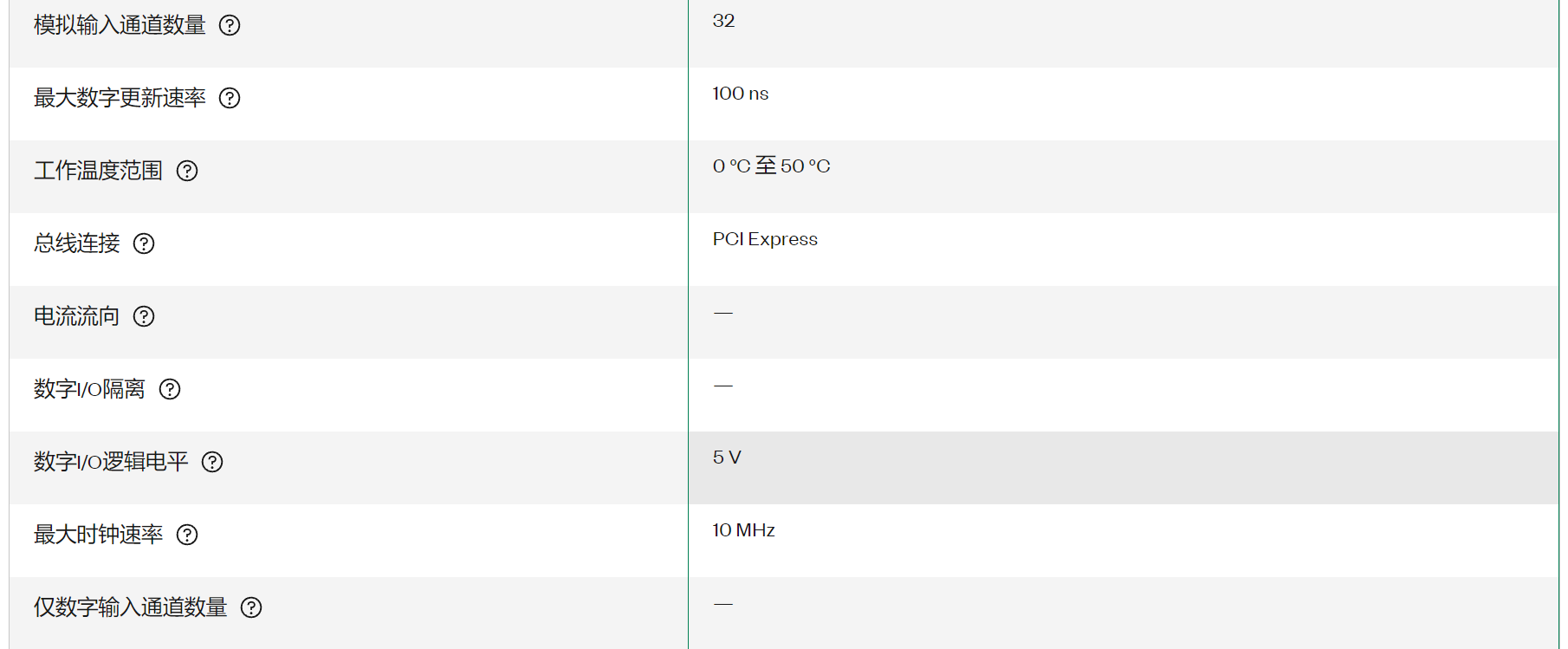1568x649 pixels.
Task: Click the 总线连接 row label
Action: (77, 243)
